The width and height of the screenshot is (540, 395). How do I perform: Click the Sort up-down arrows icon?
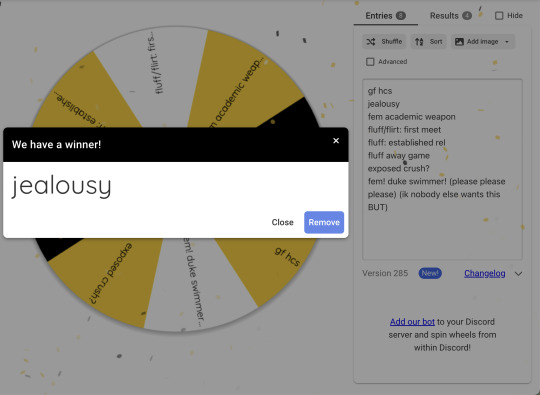(419, 42)
